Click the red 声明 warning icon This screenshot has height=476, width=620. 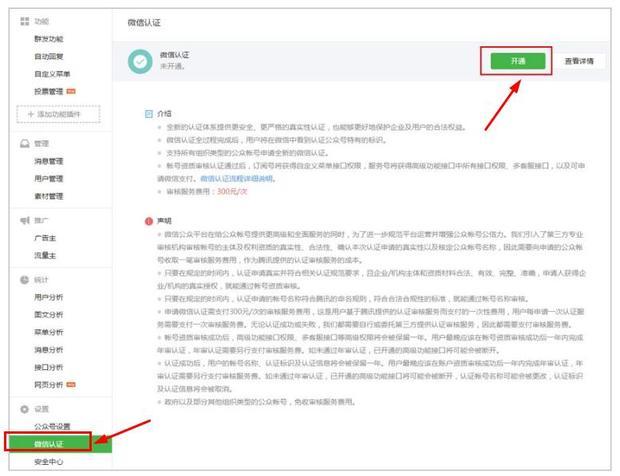click(149, 221)
